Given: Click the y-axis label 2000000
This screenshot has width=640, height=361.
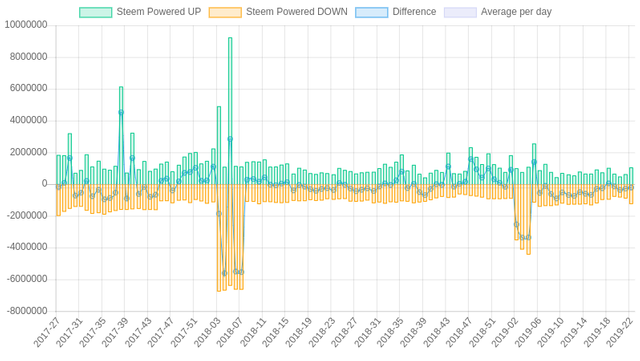Looking at the screenshot, I should [x=29, y=152].
